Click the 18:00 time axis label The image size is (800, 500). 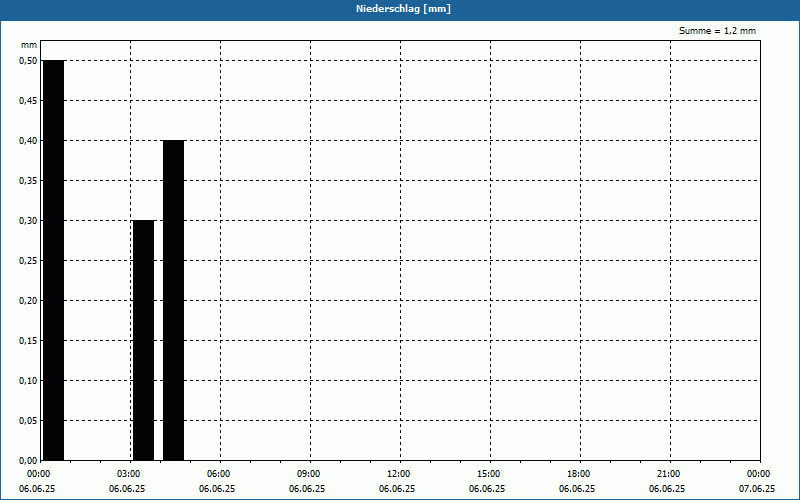click(579, 474)
